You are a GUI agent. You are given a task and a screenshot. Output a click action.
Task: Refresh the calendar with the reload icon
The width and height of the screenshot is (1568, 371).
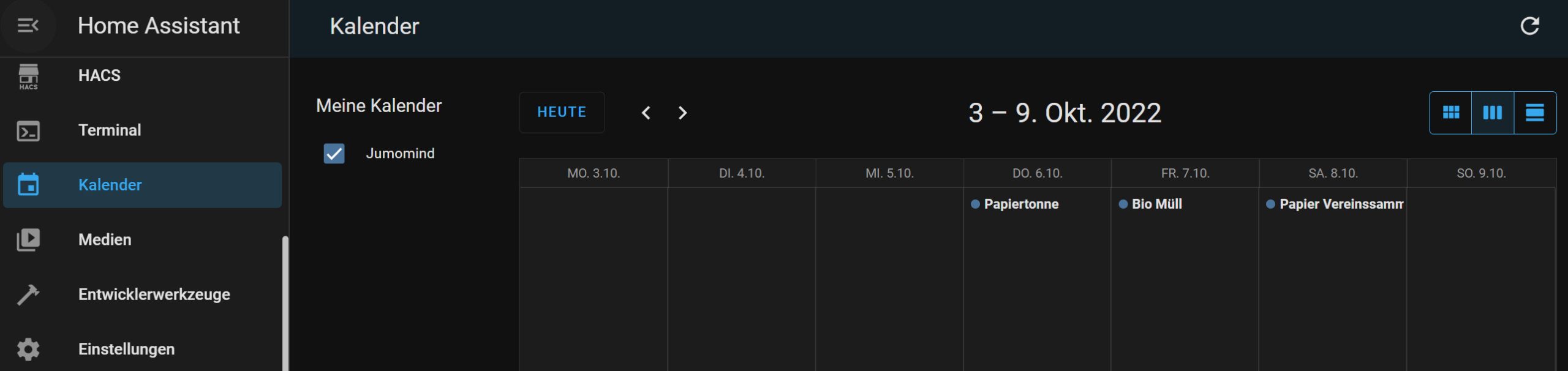1529,26
